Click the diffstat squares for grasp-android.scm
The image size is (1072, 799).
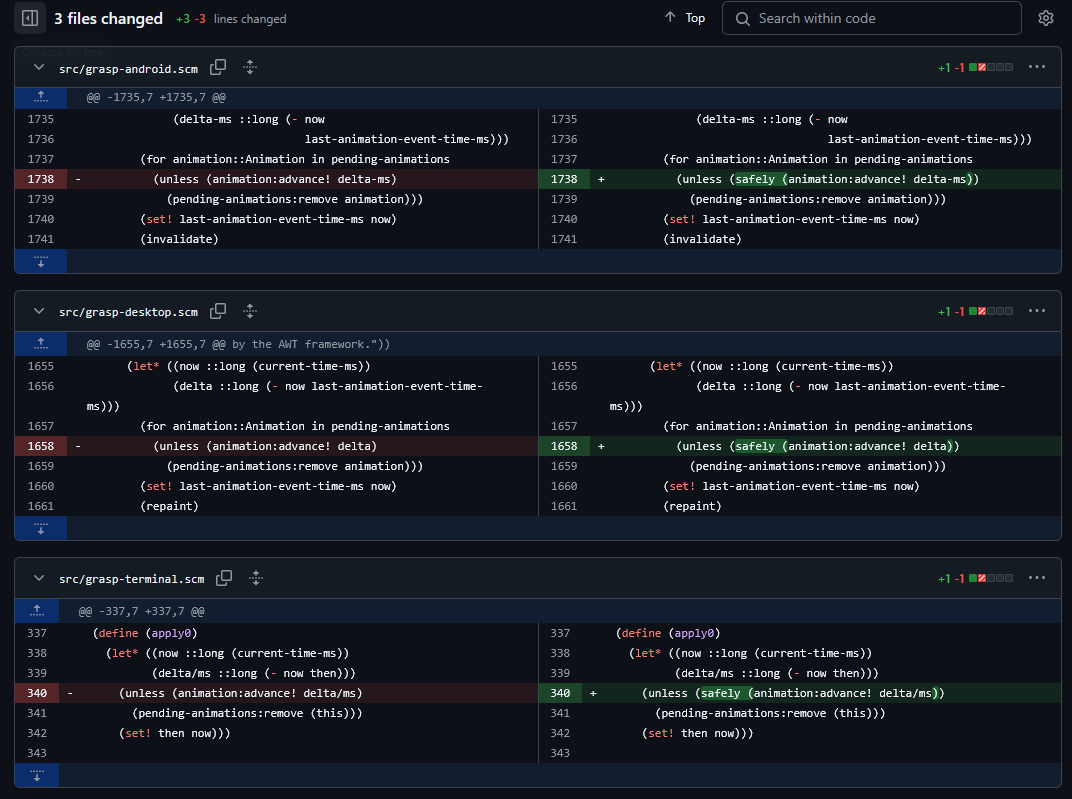(x=991, y=67)
